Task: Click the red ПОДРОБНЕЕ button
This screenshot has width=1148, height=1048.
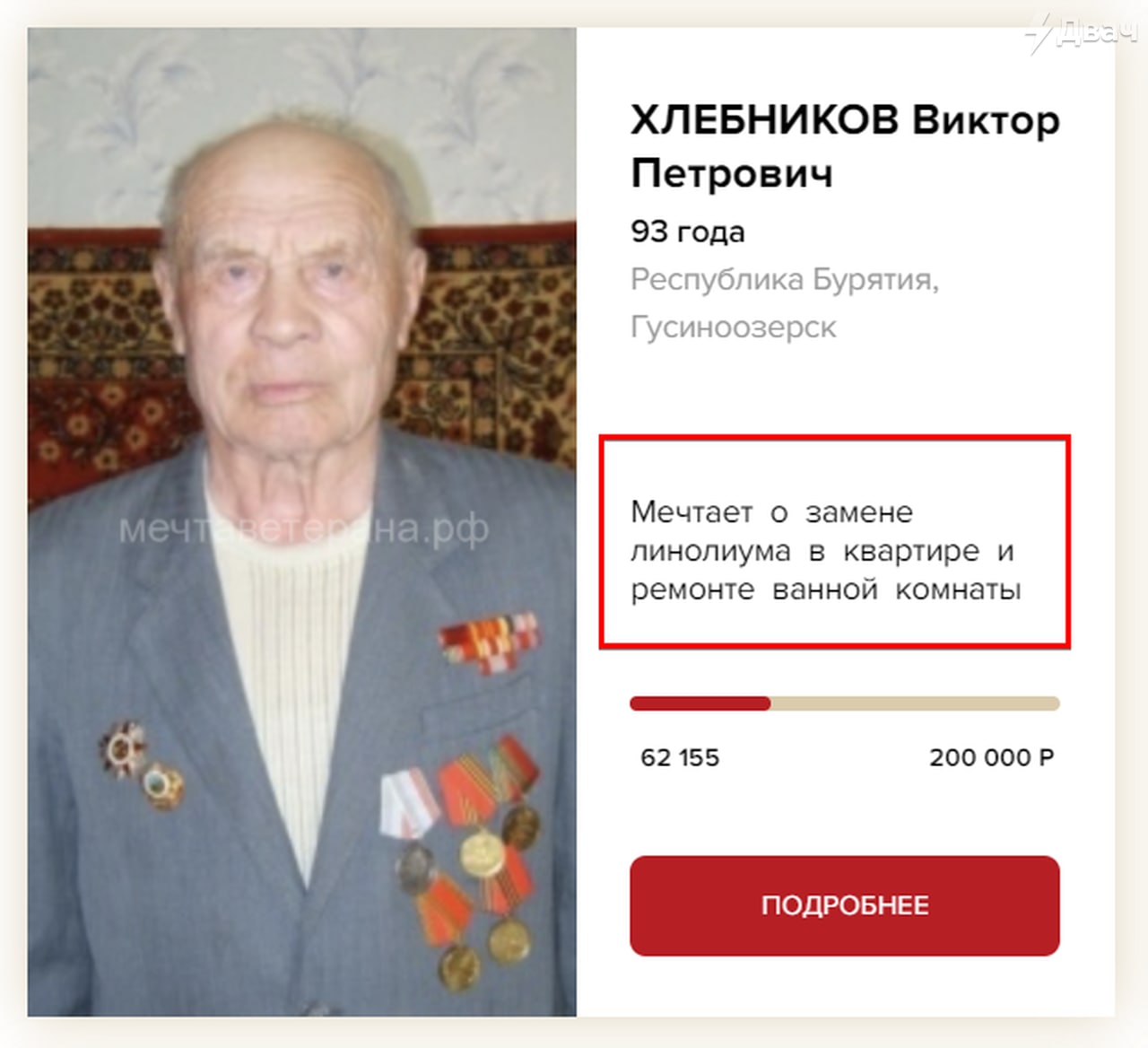Action: pos(844,905)
